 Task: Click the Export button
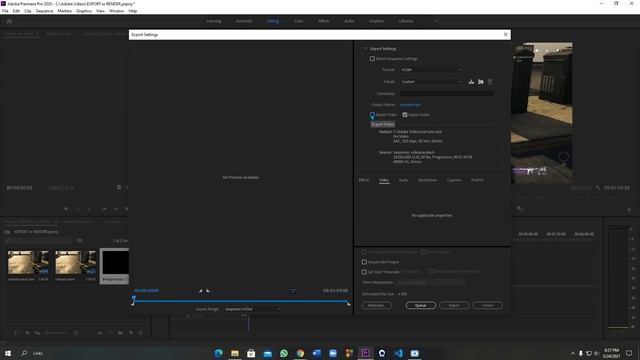click(454, 305)
